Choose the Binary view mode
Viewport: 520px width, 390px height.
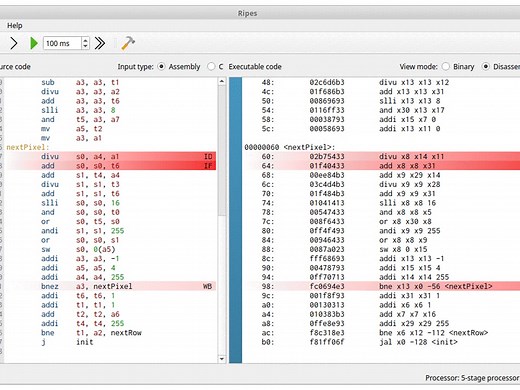446,67
